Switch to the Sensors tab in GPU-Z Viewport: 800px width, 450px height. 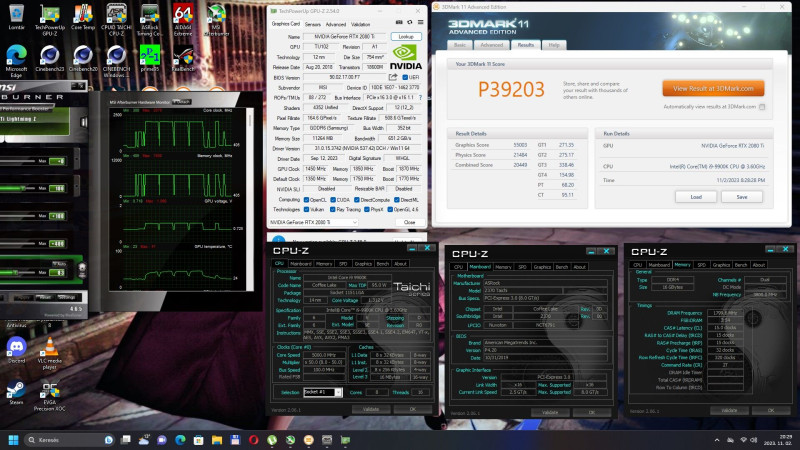[x=313, y=24]
